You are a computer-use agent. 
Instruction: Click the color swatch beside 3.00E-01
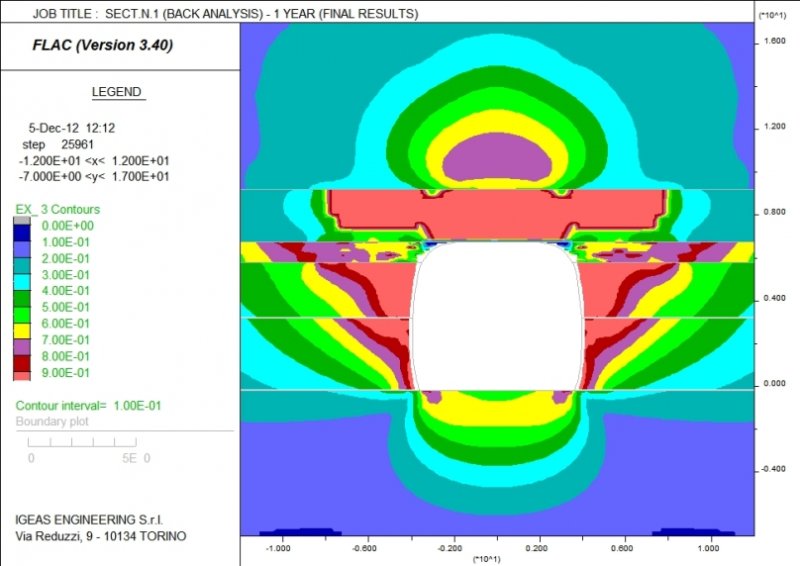coord(21,275)
